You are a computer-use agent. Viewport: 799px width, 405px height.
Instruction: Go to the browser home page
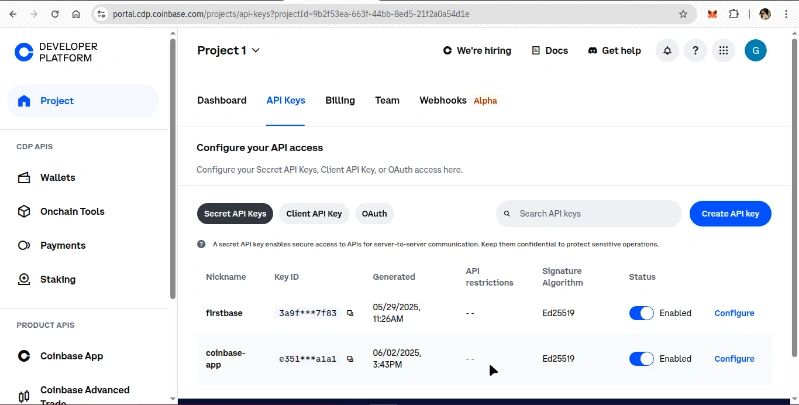coord(76,14)
